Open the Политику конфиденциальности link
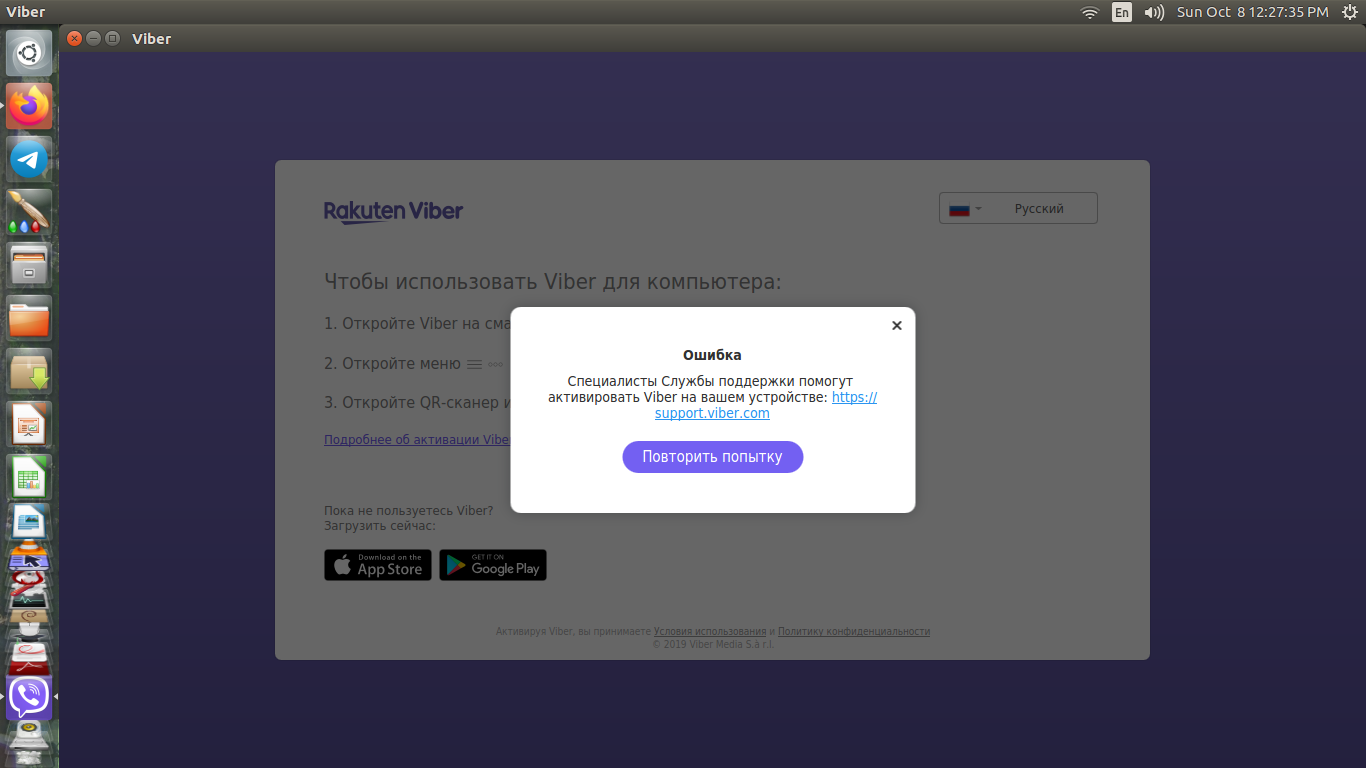 (x=854, y=632)
